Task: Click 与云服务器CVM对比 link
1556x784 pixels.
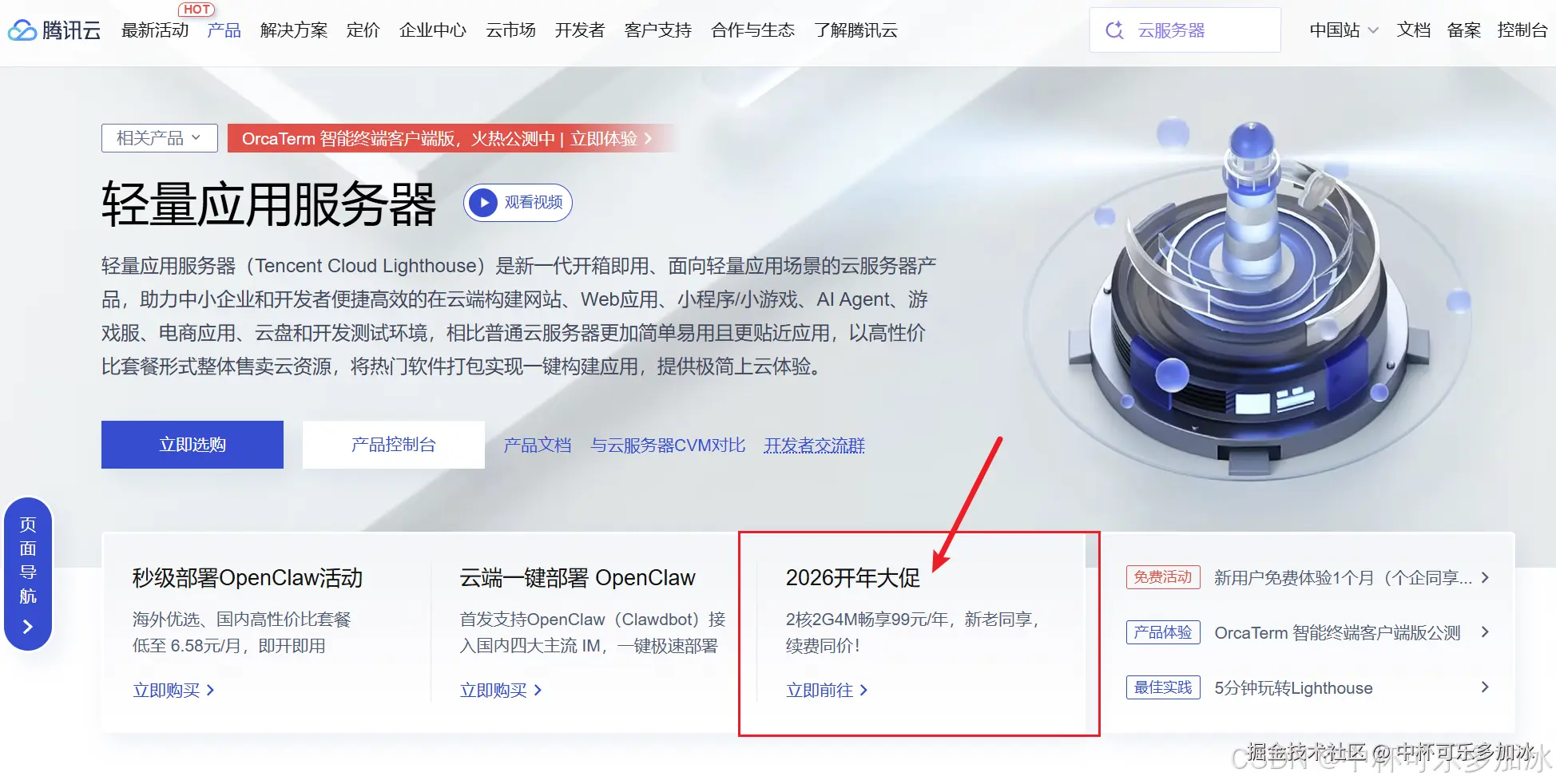Action: point(669,445)
